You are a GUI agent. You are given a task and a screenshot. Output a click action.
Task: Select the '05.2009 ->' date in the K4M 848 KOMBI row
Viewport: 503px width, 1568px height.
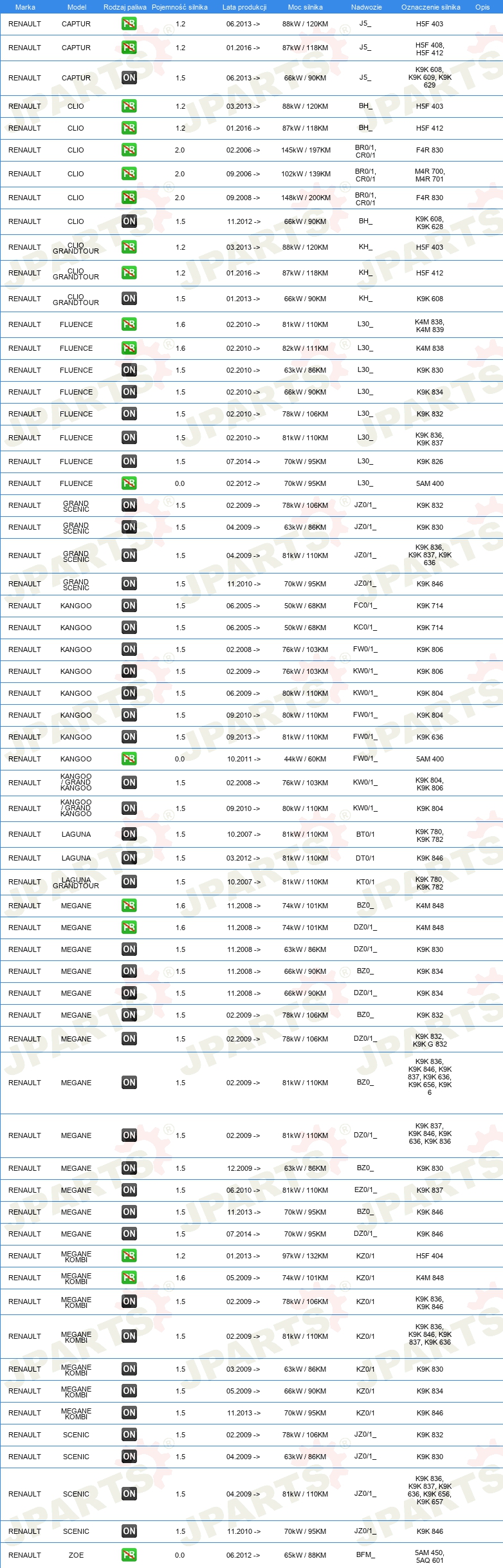tap(243, 1278)
